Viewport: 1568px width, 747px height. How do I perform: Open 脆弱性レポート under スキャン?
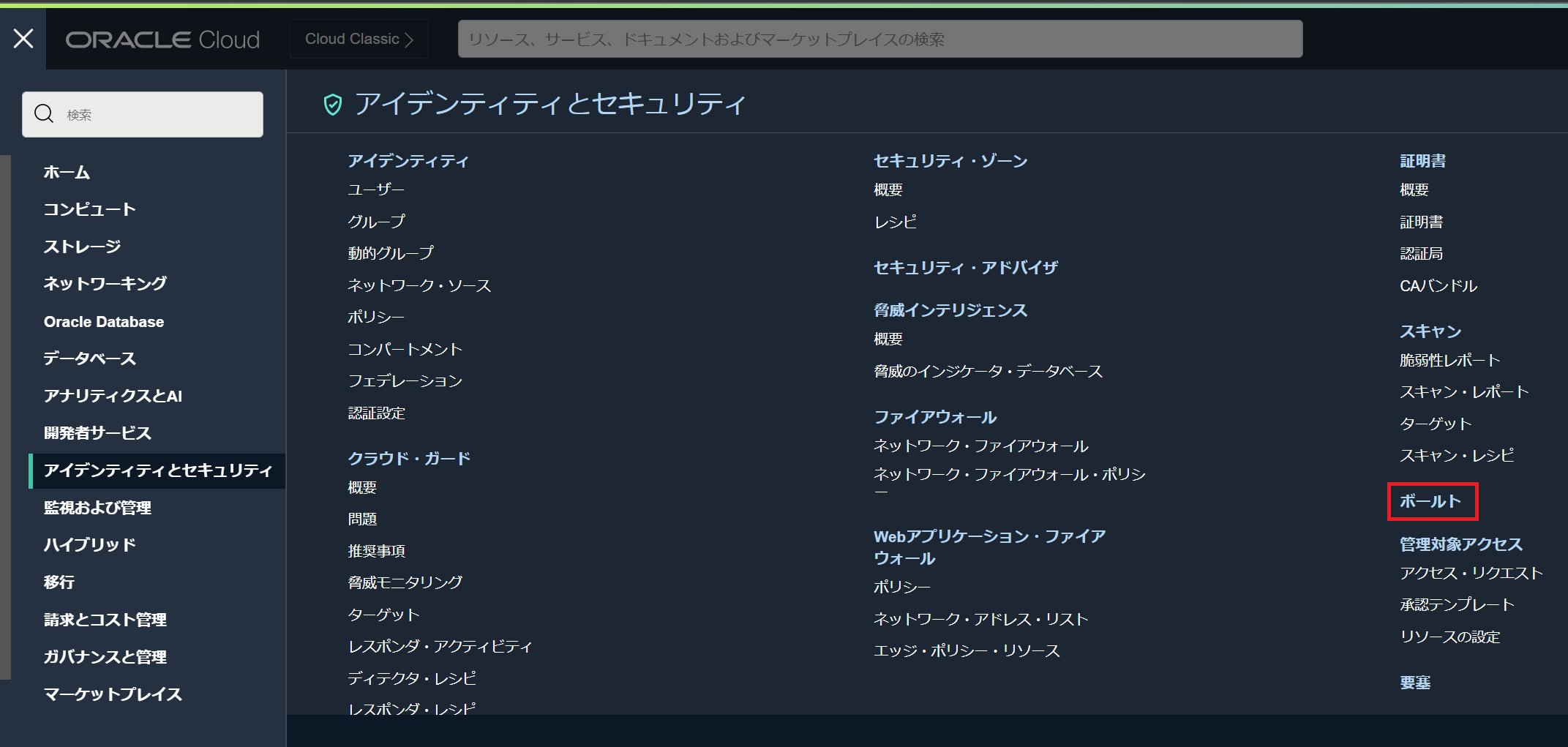point(1449,361)
